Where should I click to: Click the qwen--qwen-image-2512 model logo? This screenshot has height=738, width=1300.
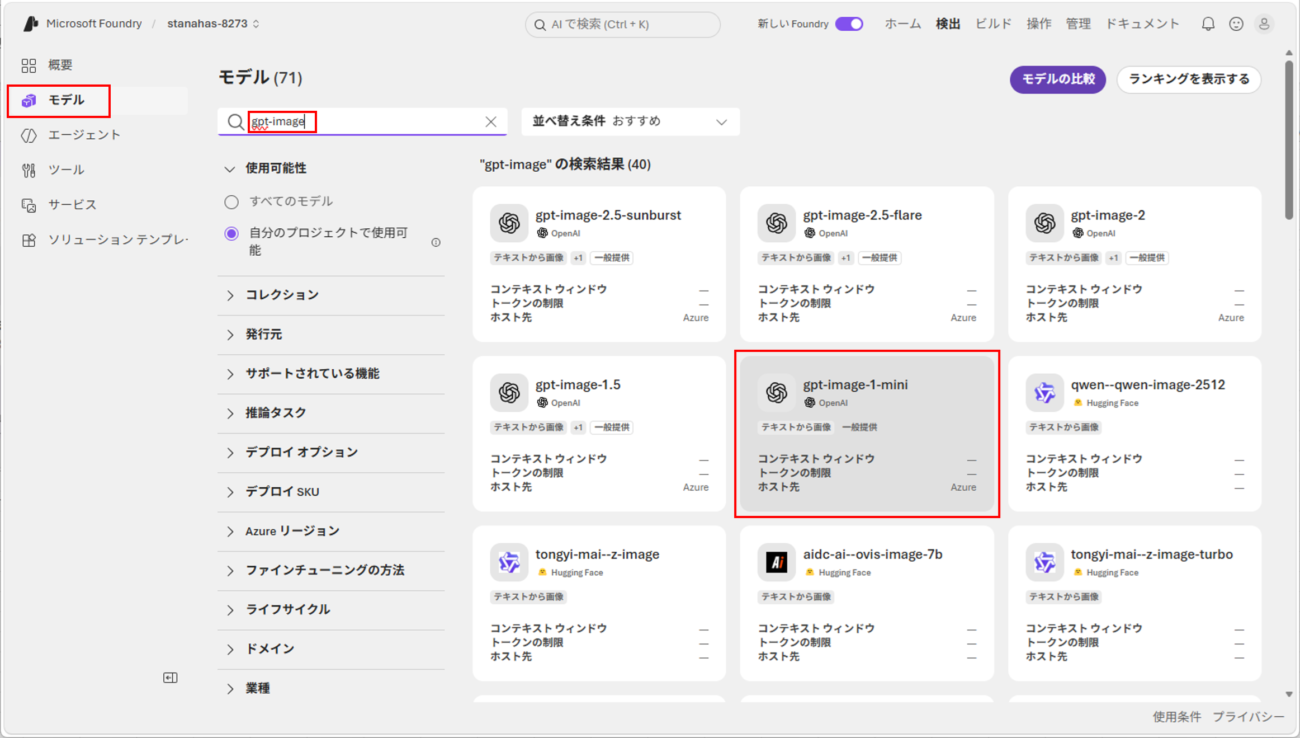click(x=1045, y=394)
